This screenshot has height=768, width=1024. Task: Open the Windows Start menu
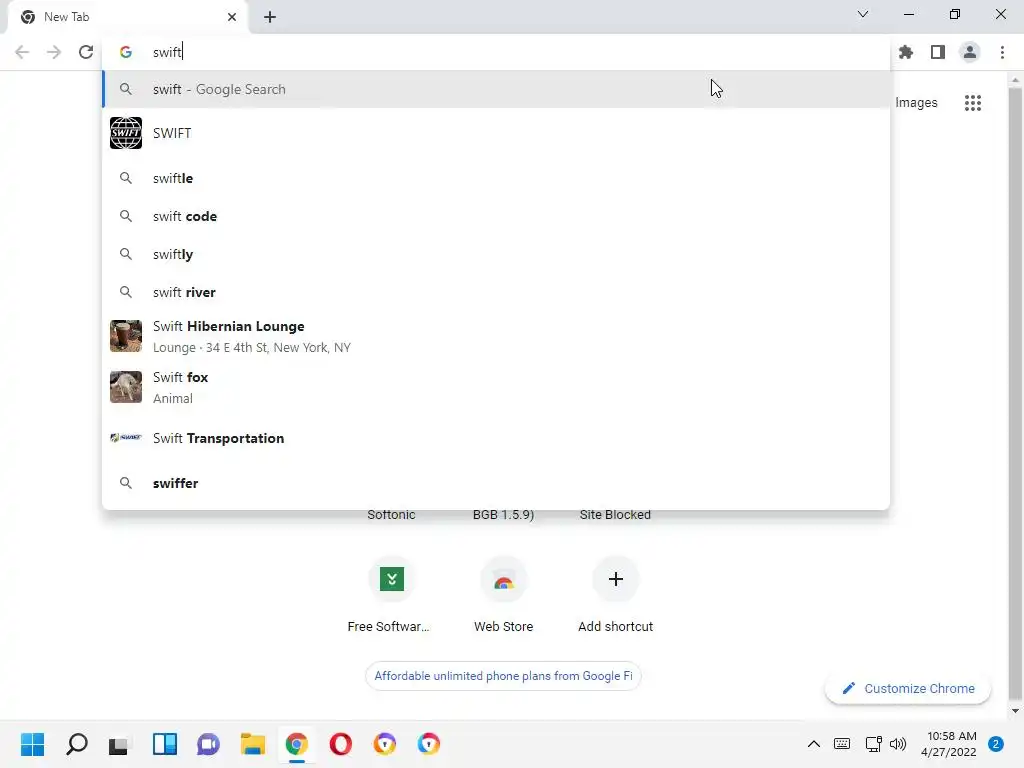pyautogui.click(x=33, y=744)
